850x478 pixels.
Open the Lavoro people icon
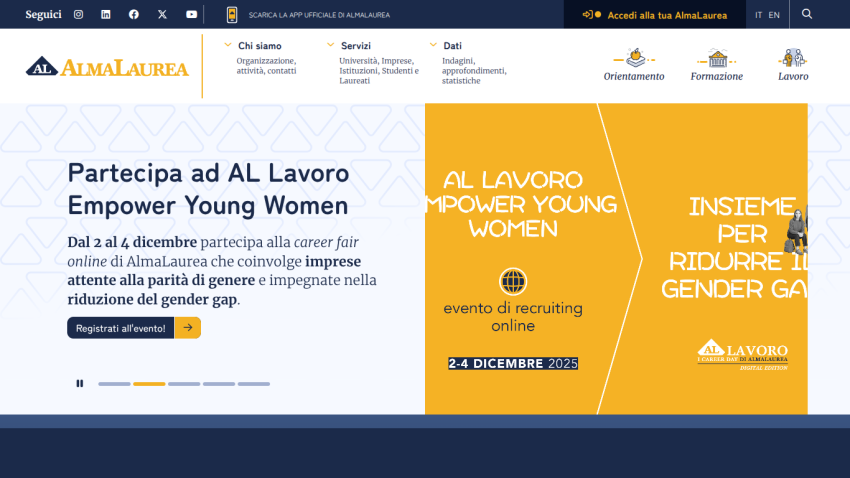[793, 57]
